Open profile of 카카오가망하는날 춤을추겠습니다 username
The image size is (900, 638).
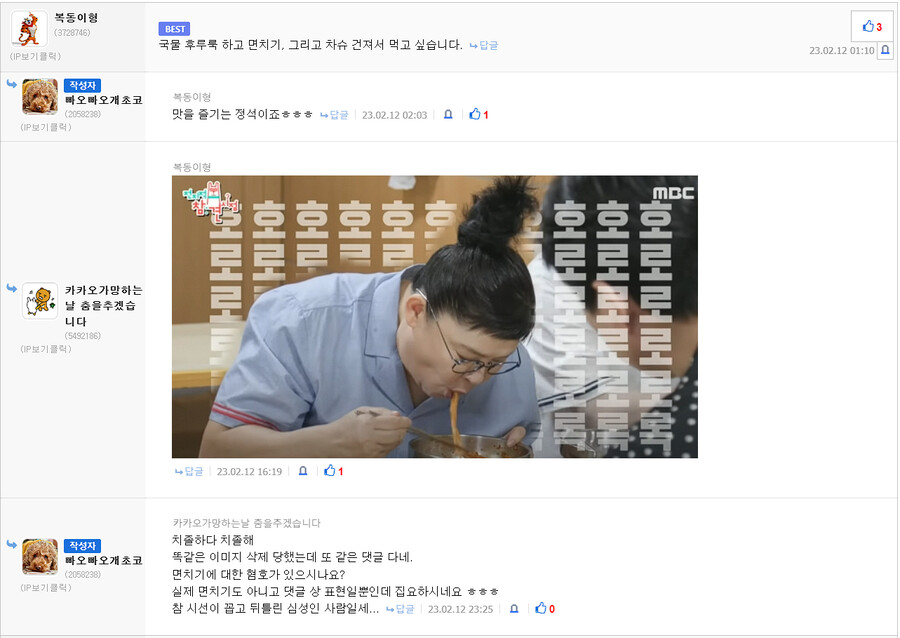[x=103, y=306]
